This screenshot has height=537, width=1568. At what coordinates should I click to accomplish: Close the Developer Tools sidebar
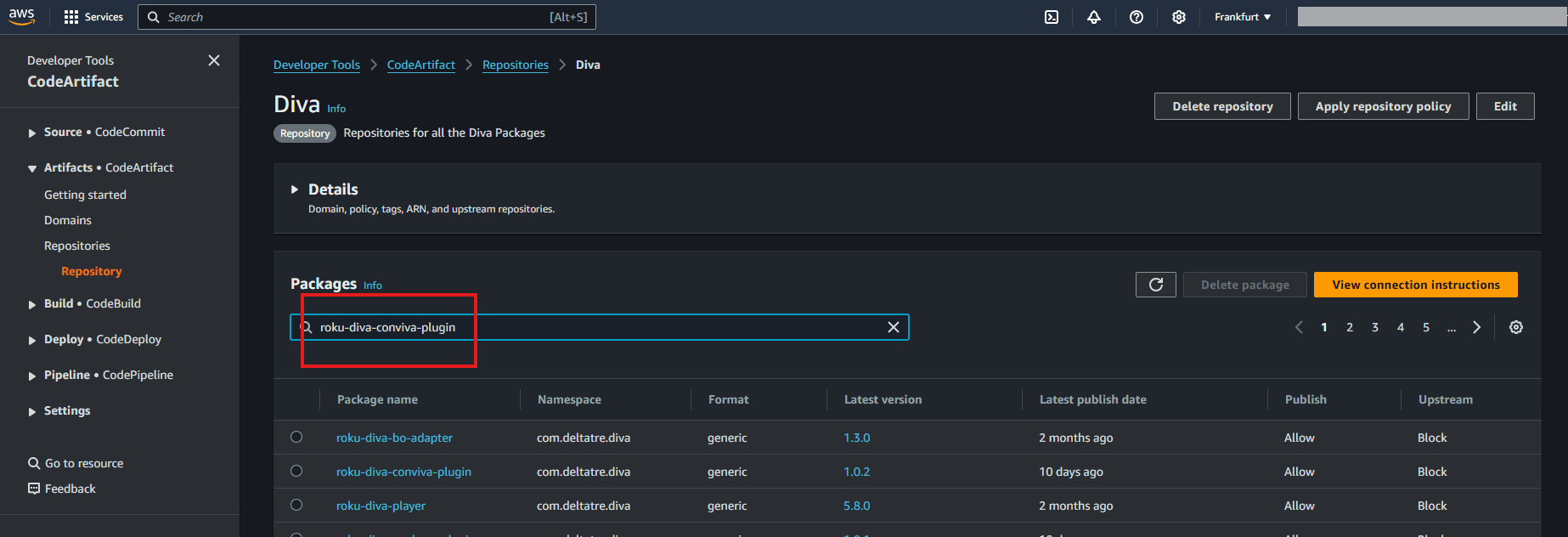coord(214,60)
